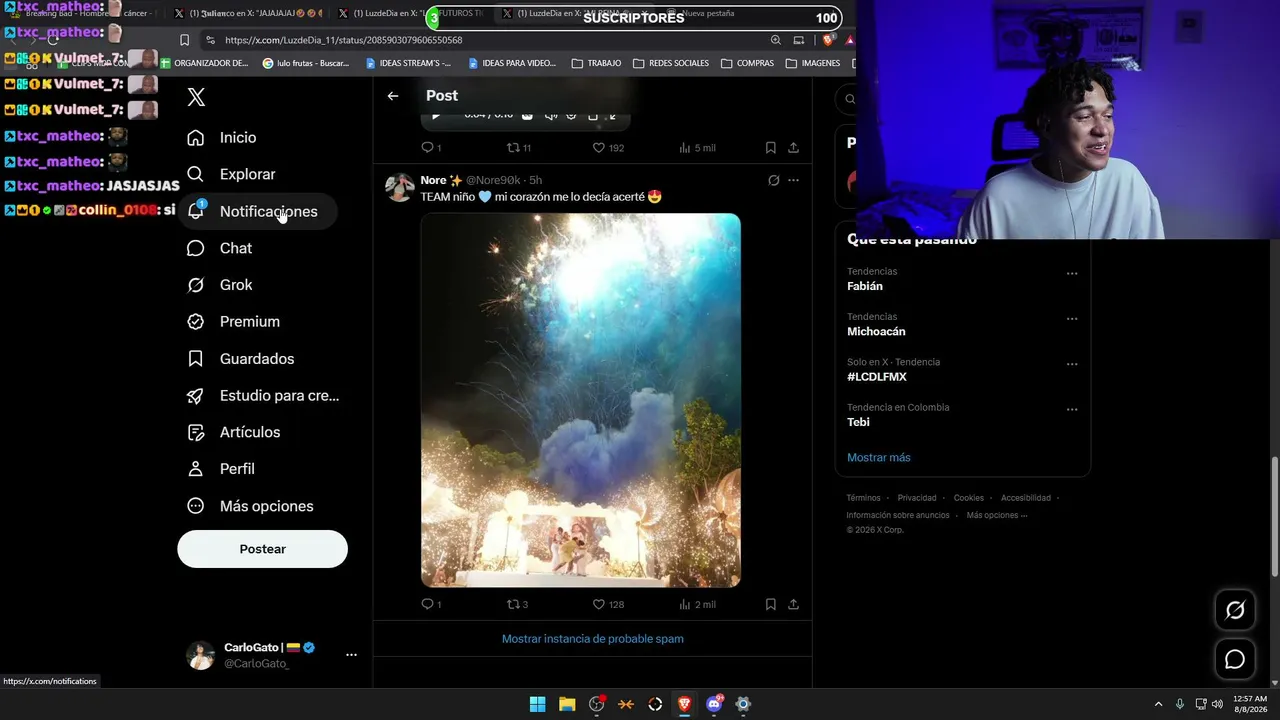
Task: Open the Fabián trend
Action: coord(865,286)
